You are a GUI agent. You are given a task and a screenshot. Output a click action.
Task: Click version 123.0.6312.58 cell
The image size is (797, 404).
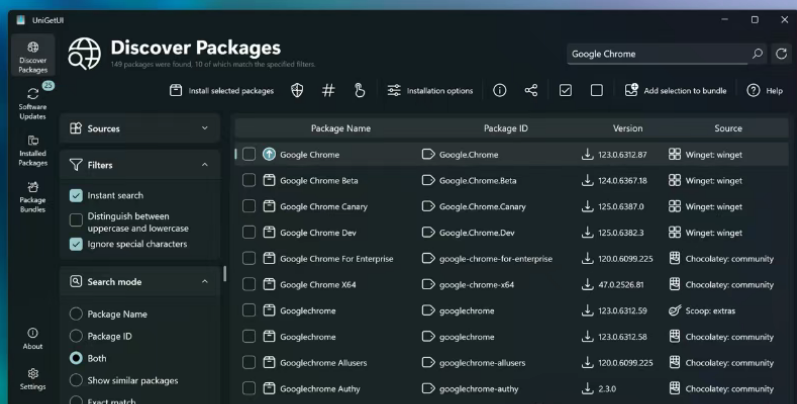[x=623, y=336]
